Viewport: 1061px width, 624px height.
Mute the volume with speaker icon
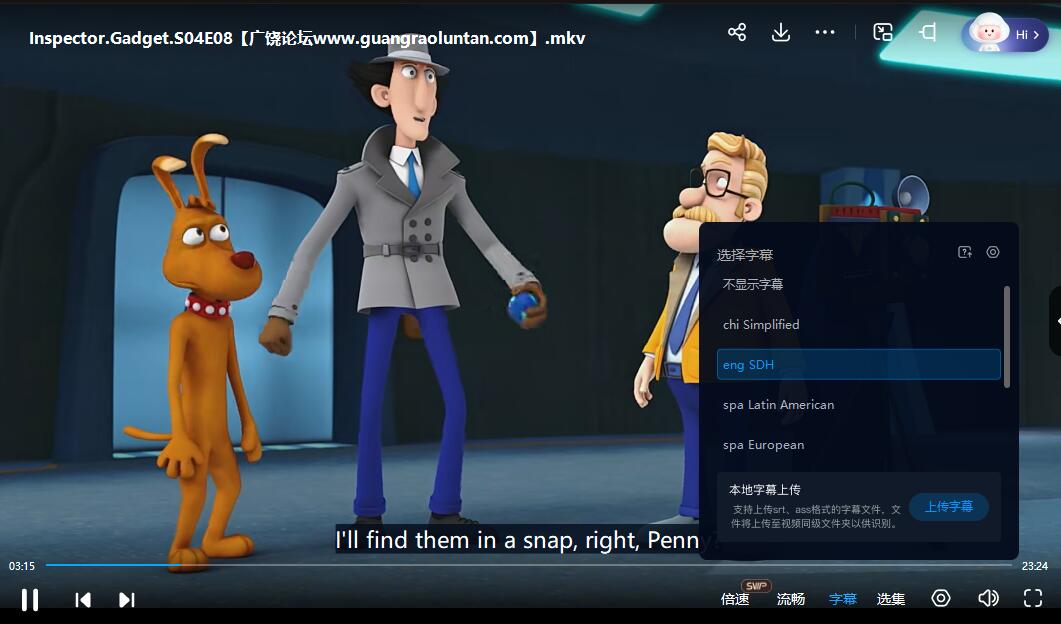click(x=988, y=598)
